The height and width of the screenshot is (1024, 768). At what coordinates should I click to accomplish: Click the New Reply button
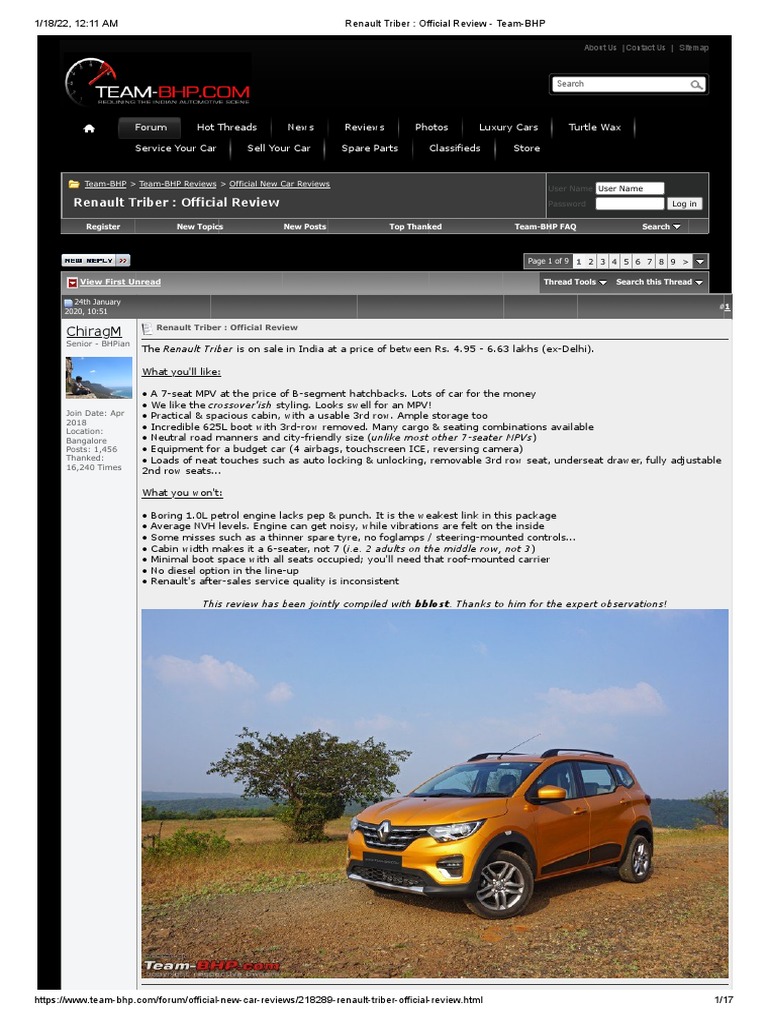click(96, 261)
